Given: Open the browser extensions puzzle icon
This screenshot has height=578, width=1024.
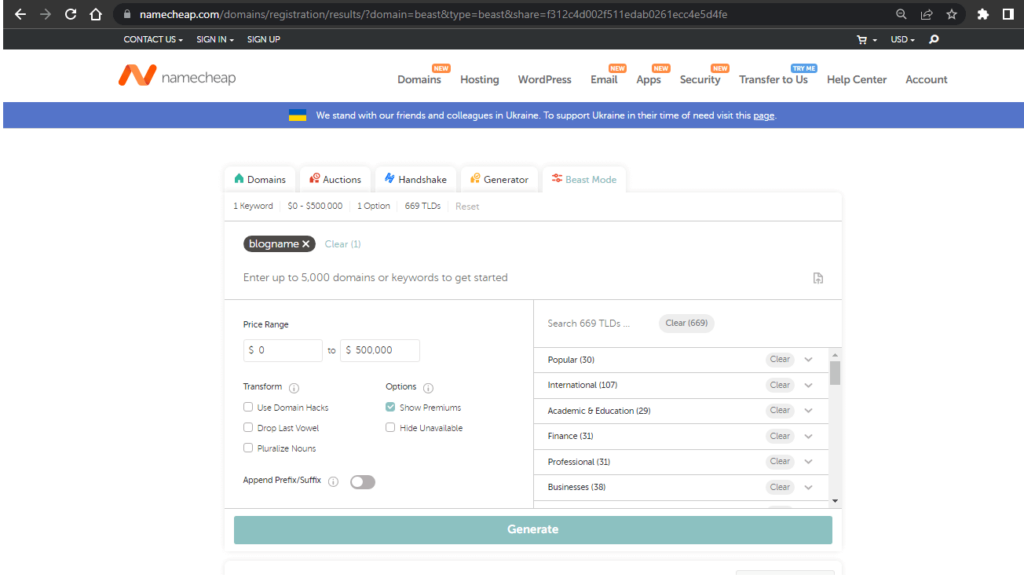Looking at the screenshot, I should click(983, 14).
